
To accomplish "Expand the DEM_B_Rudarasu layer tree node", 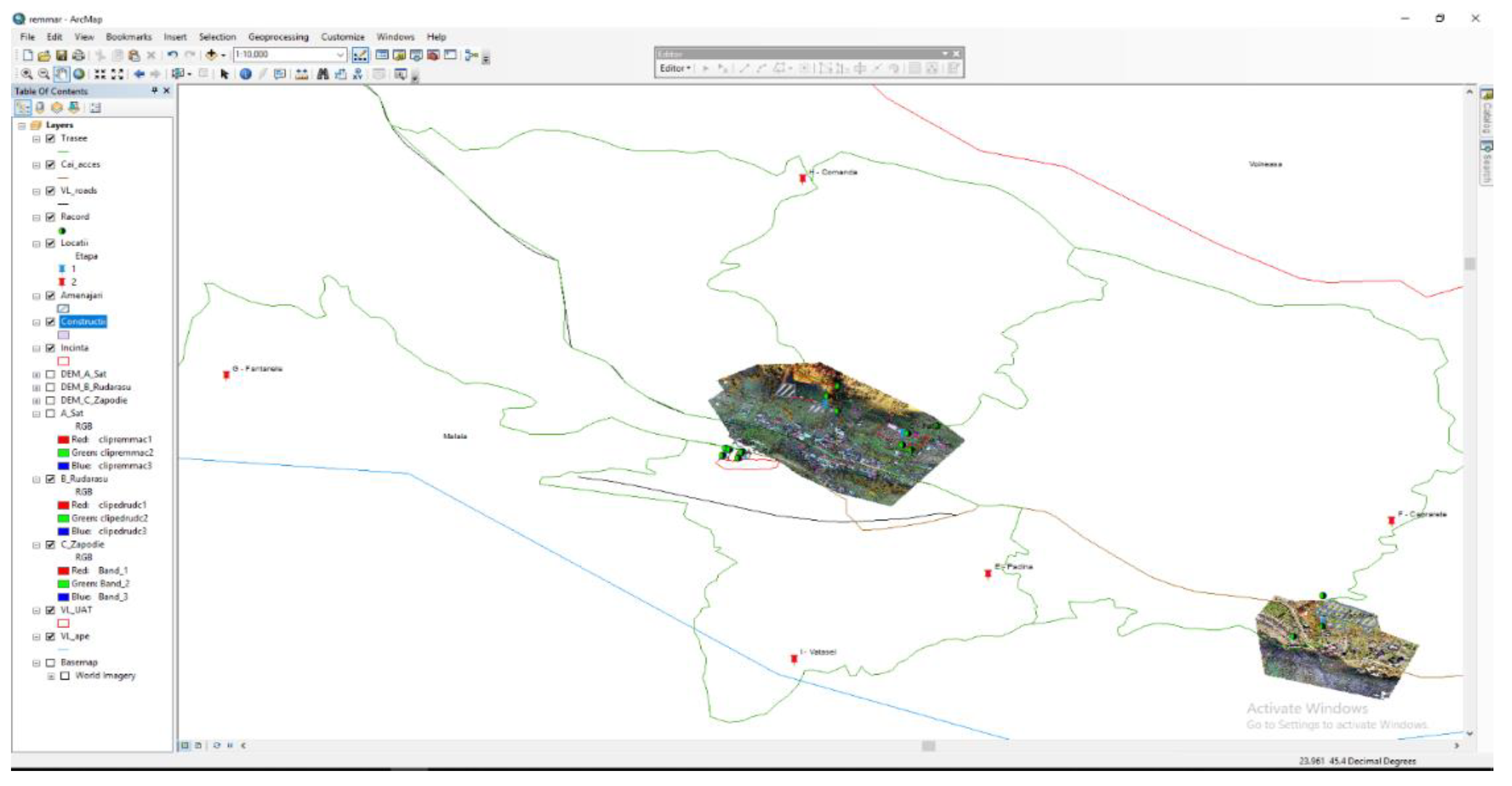I will click(37, 388).
